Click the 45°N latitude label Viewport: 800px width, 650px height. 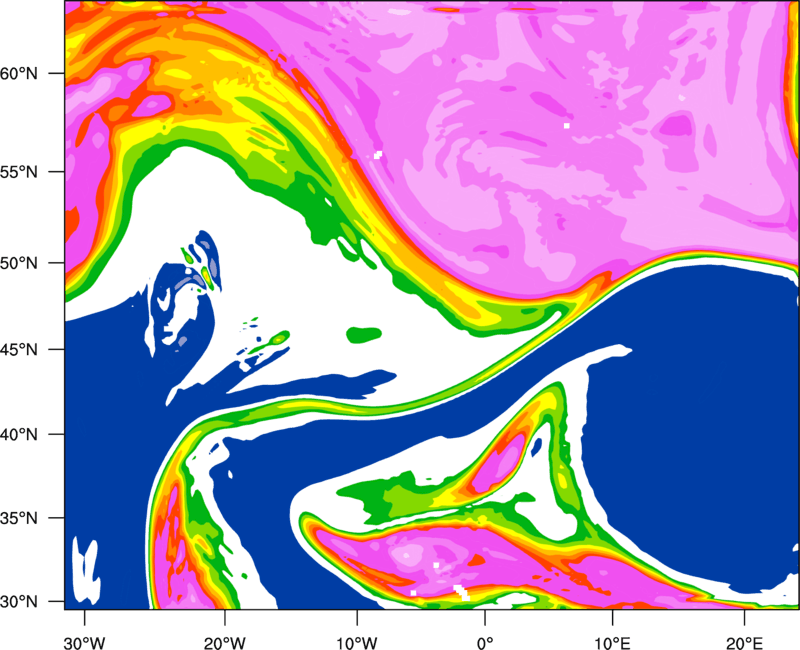19,349
